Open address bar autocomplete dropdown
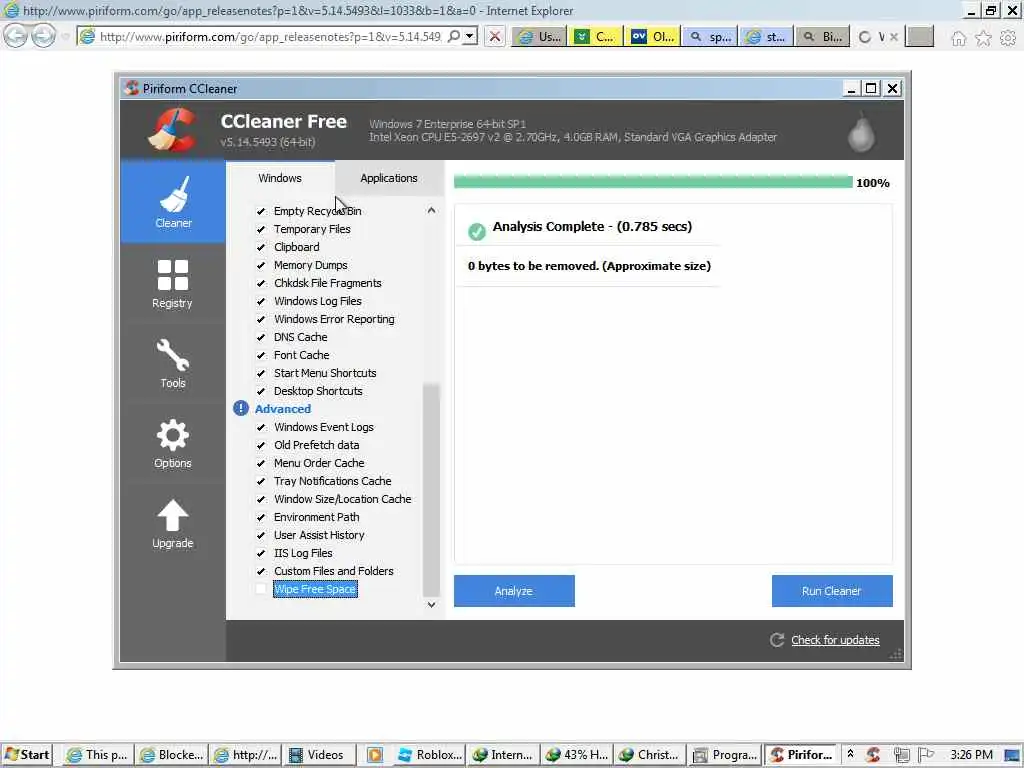 click(x=470, y=37)
